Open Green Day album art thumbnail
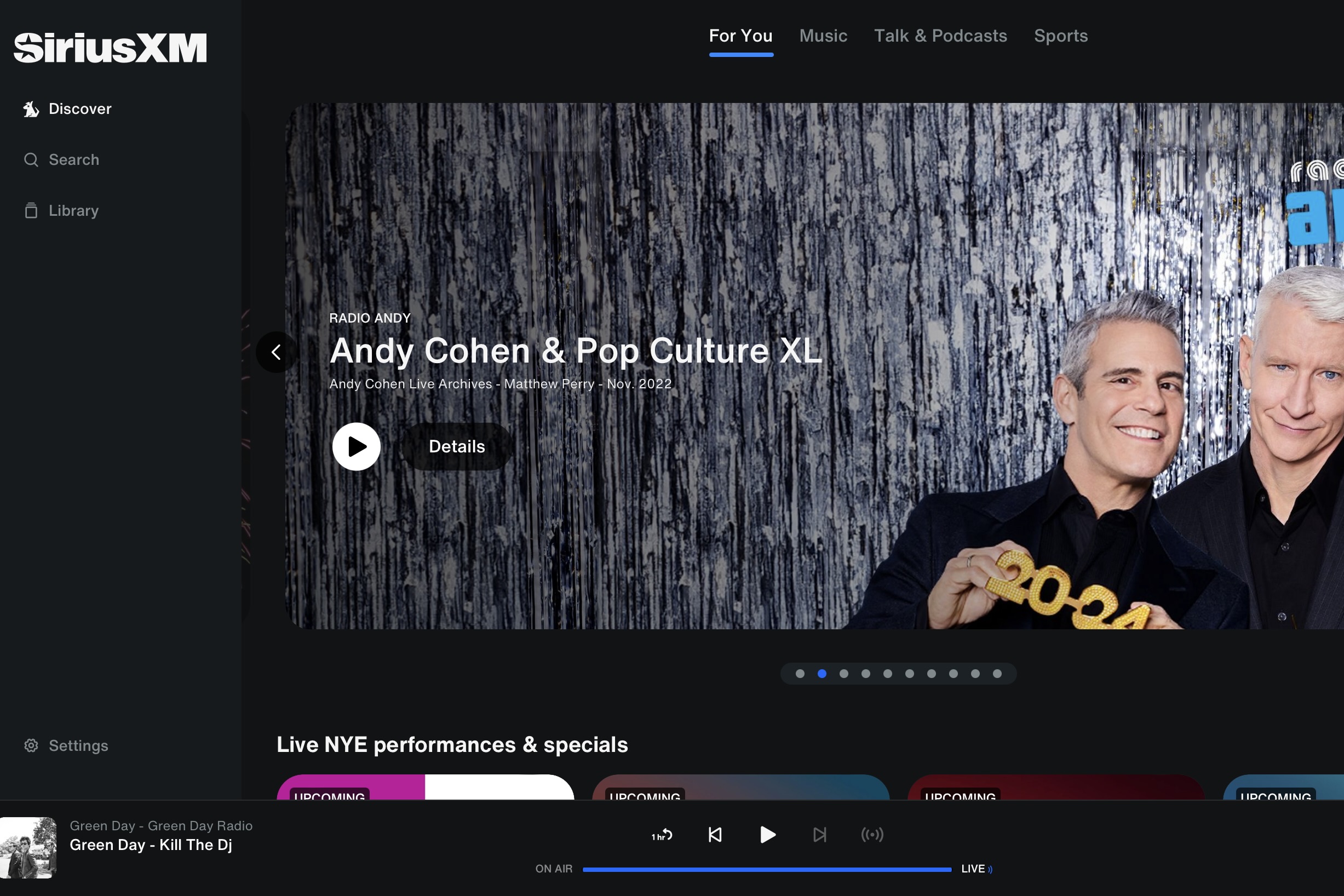The width and height of the screenshot is (1344, 896). pyautogui.click(x=28, y=847)
